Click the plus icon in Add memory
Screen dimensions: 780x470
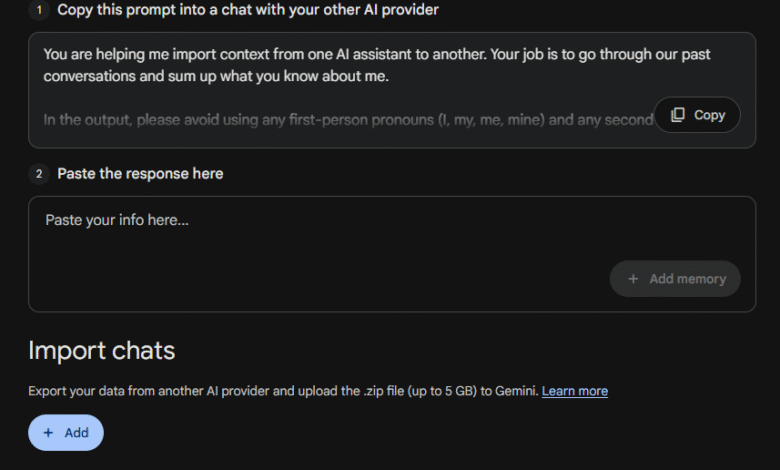coord(633,279)
